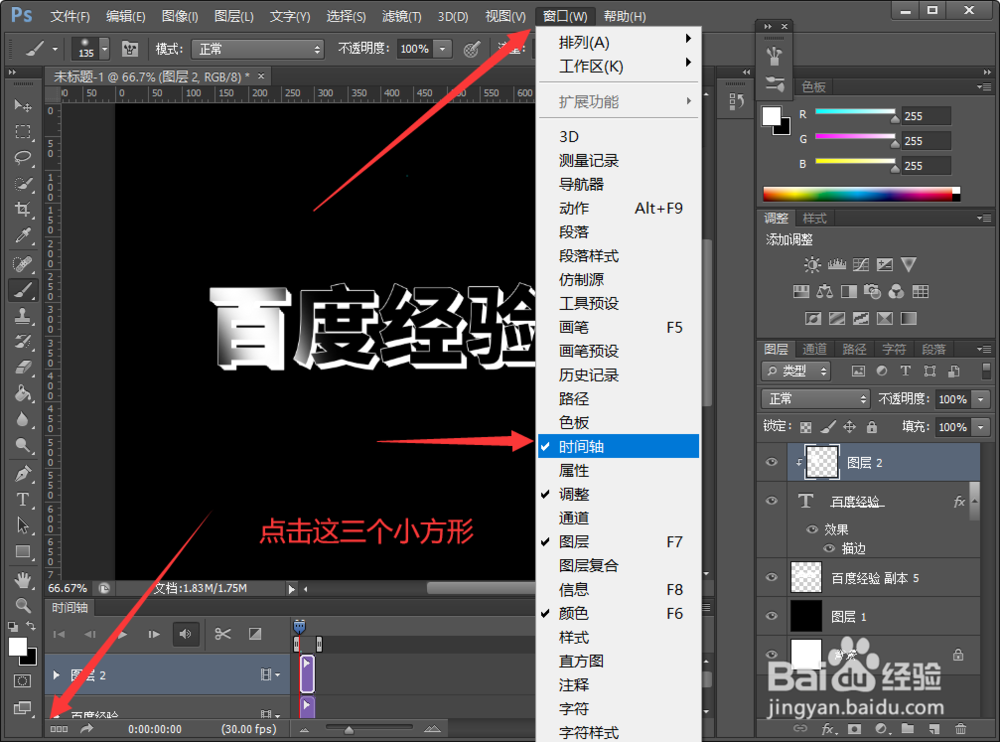The width and height of the screenshot is (1000, 742).
Task: Toggle lock transparent pixels icon
Action: pyautogui.click(x=806, y=427)
